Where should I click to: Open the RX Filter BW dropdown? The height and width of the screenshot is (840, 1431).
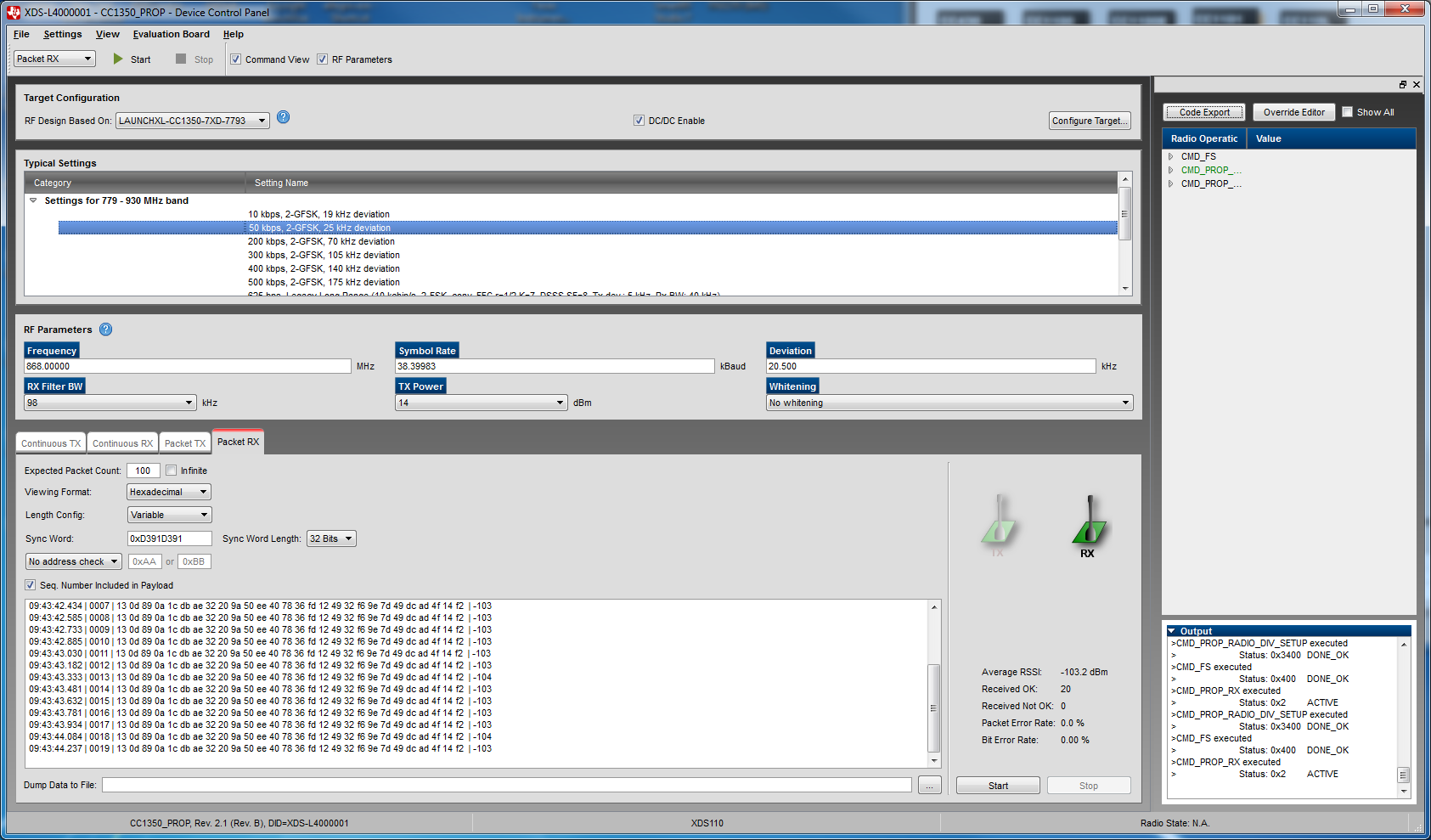pyautogui.click(x=189, y=403)
